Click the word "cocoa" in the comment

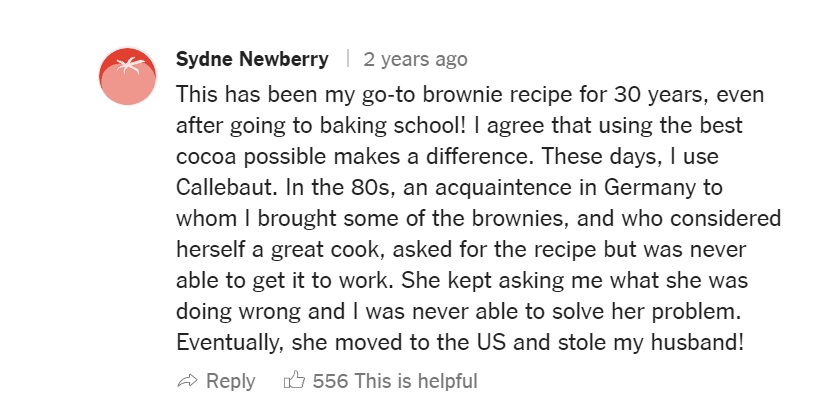(205, 156)
